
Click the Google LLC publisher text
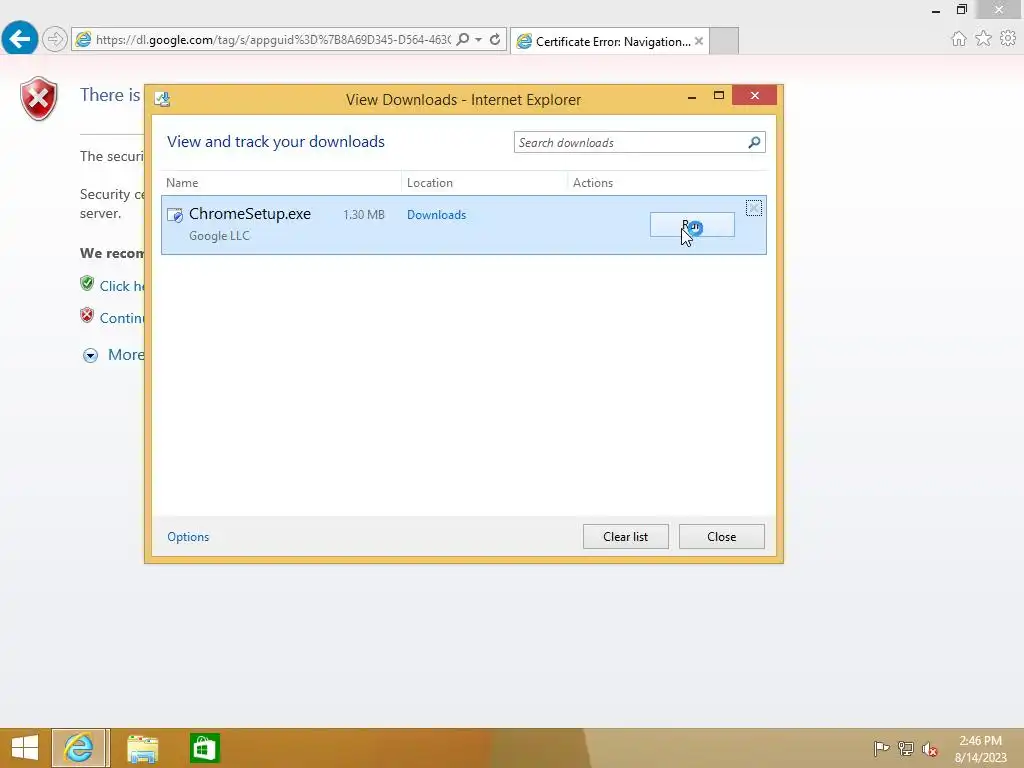click(219, 236)
